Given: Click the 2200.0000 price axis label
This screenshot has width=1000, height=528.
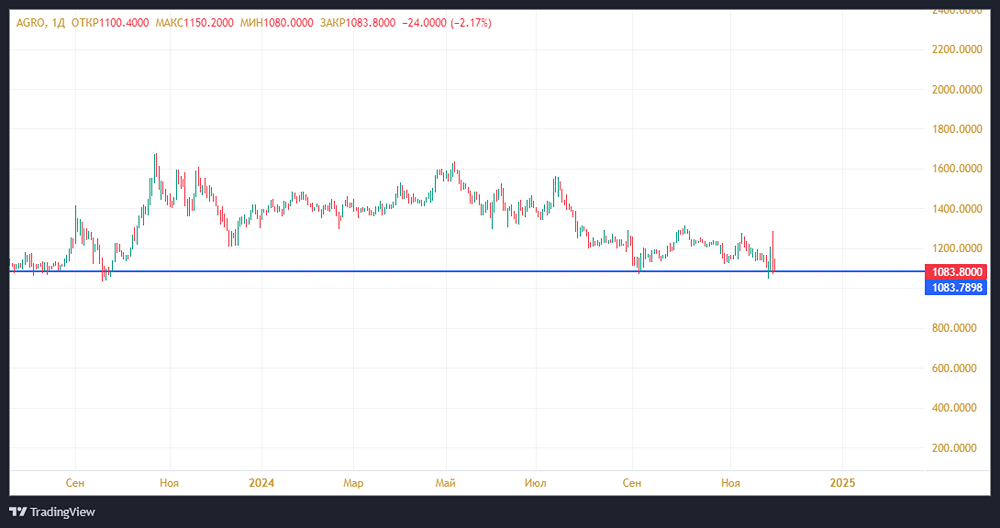Looking at the screenshot, I should [955, 49].
